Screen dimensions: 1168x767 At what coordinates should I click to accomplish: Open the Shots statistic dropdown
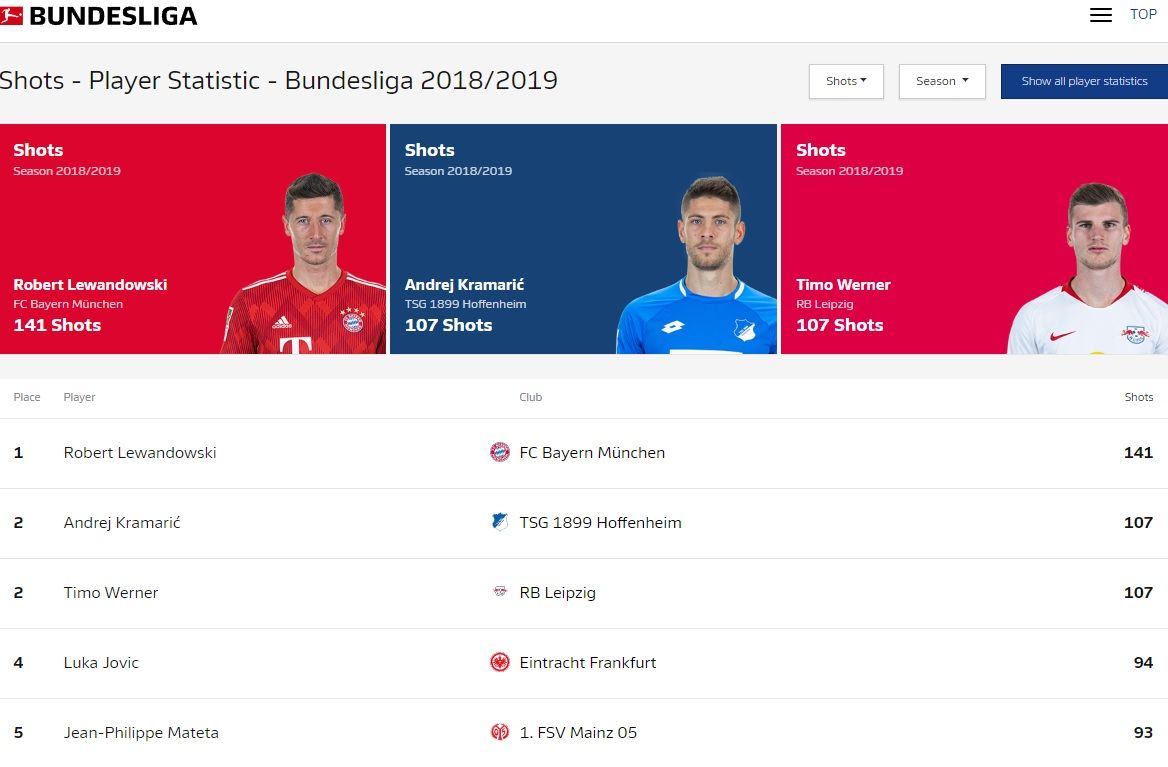[x=845, y=81]
